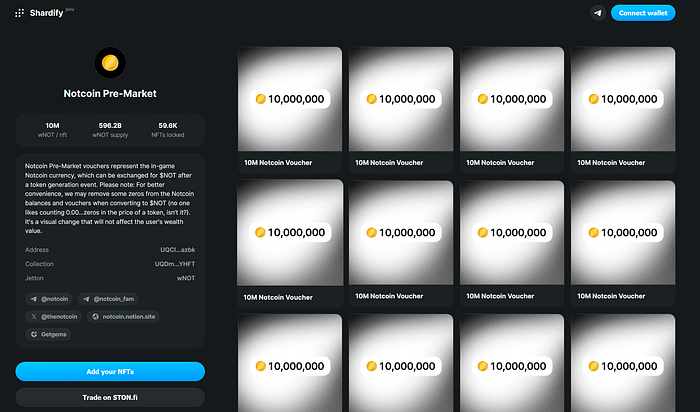Open Trade on STON.fi button
This screenshot has height=412, width=700.
(x=110, y=397)
